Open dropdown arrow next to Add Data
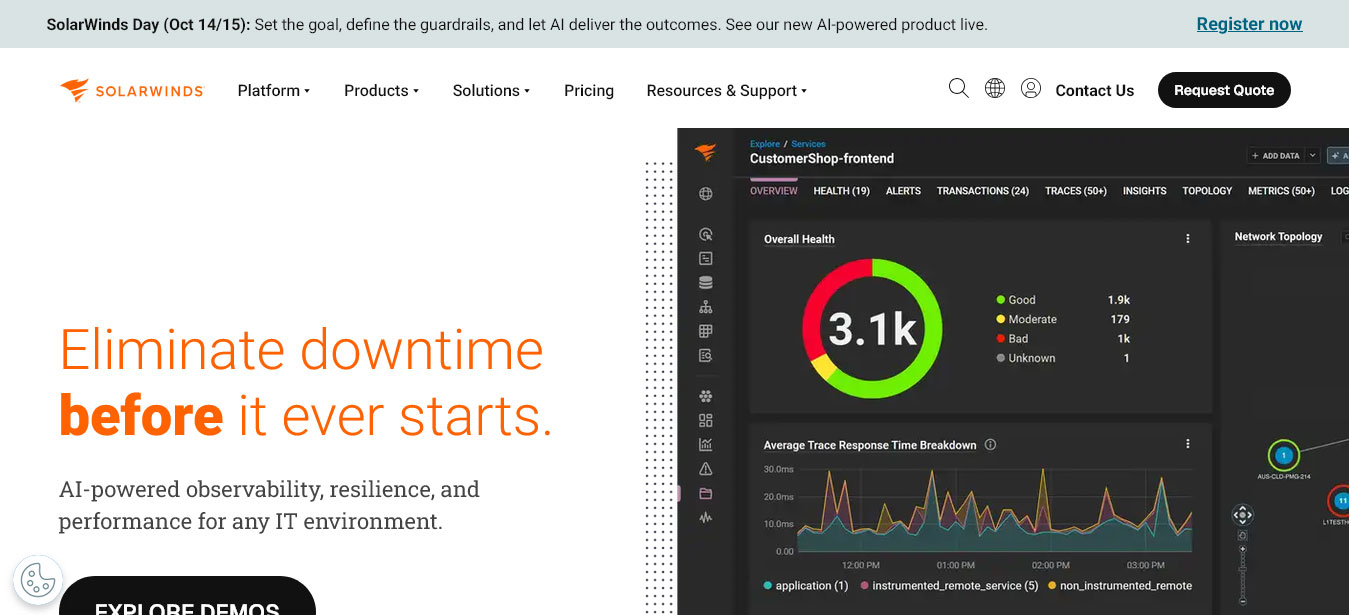 coord(1313,156)
